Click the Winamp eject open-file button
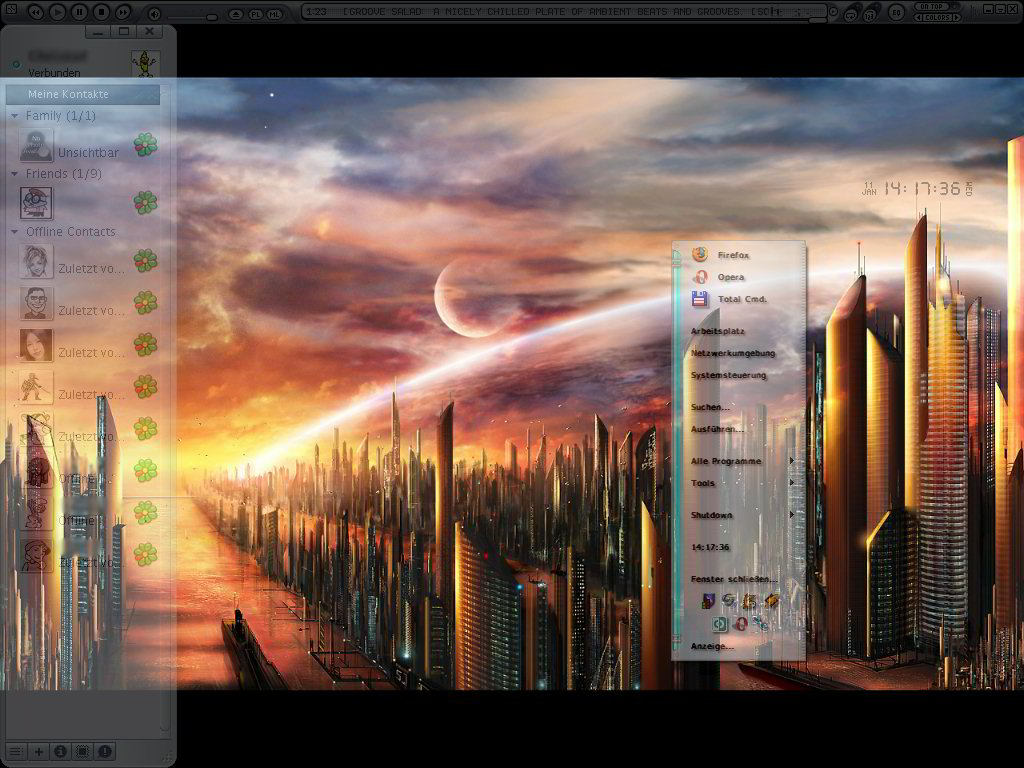The image size is (1024, 768). (236, 14)
